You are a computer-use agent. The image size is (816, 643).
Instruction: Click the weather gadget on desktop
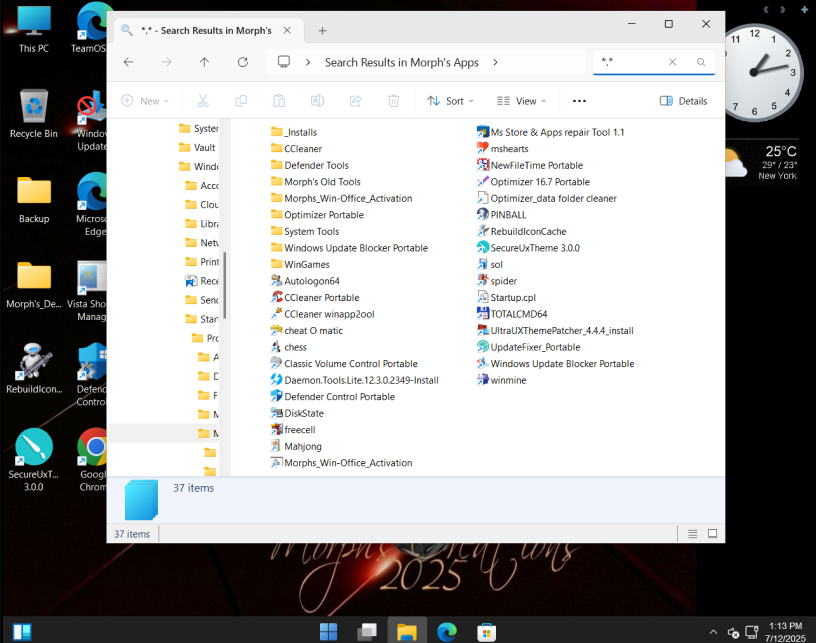click(x=761, y=162)
